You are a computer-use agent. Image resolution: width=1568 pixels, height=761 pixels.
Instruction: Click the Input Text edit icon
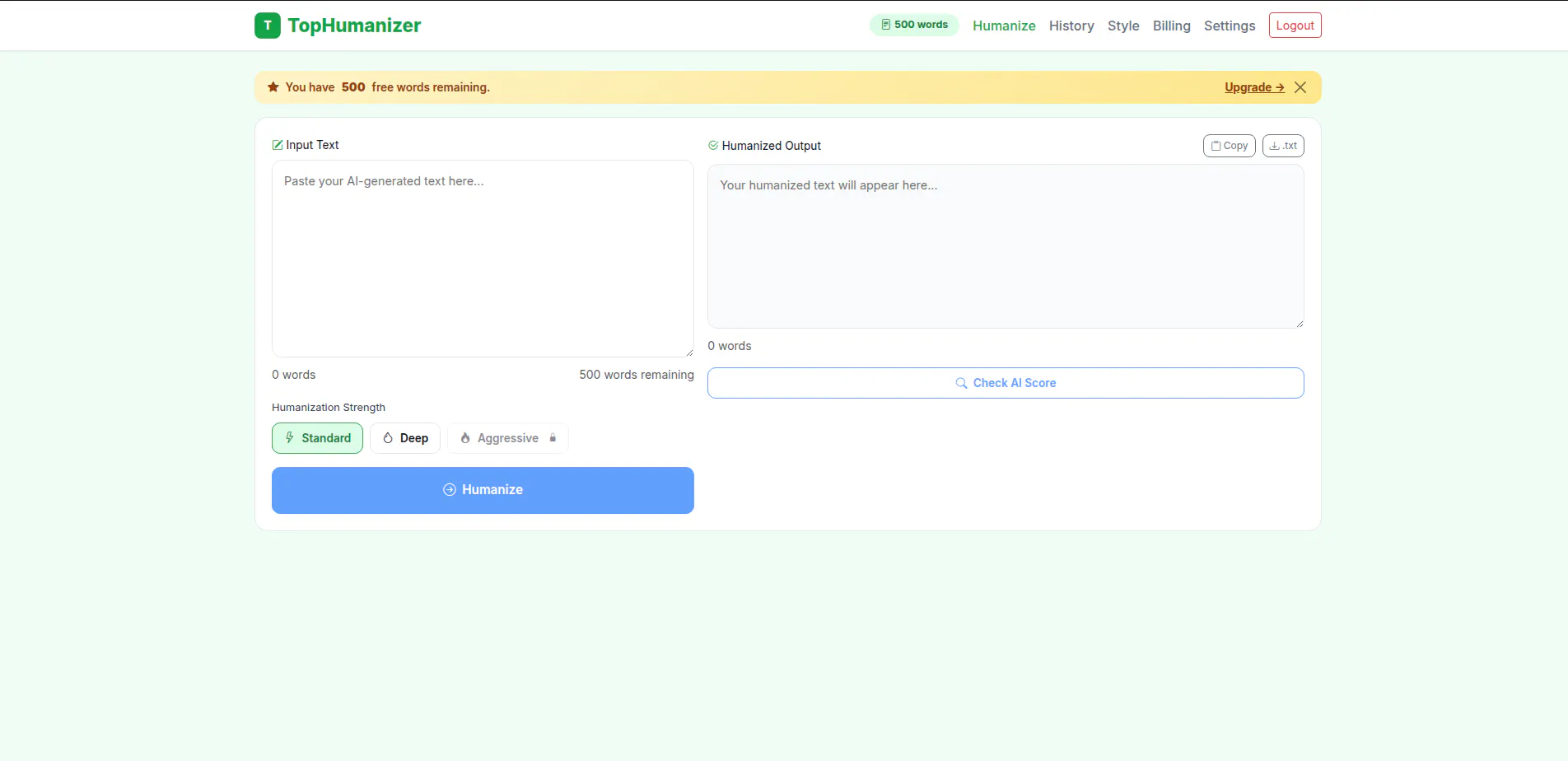coord(278,145)
